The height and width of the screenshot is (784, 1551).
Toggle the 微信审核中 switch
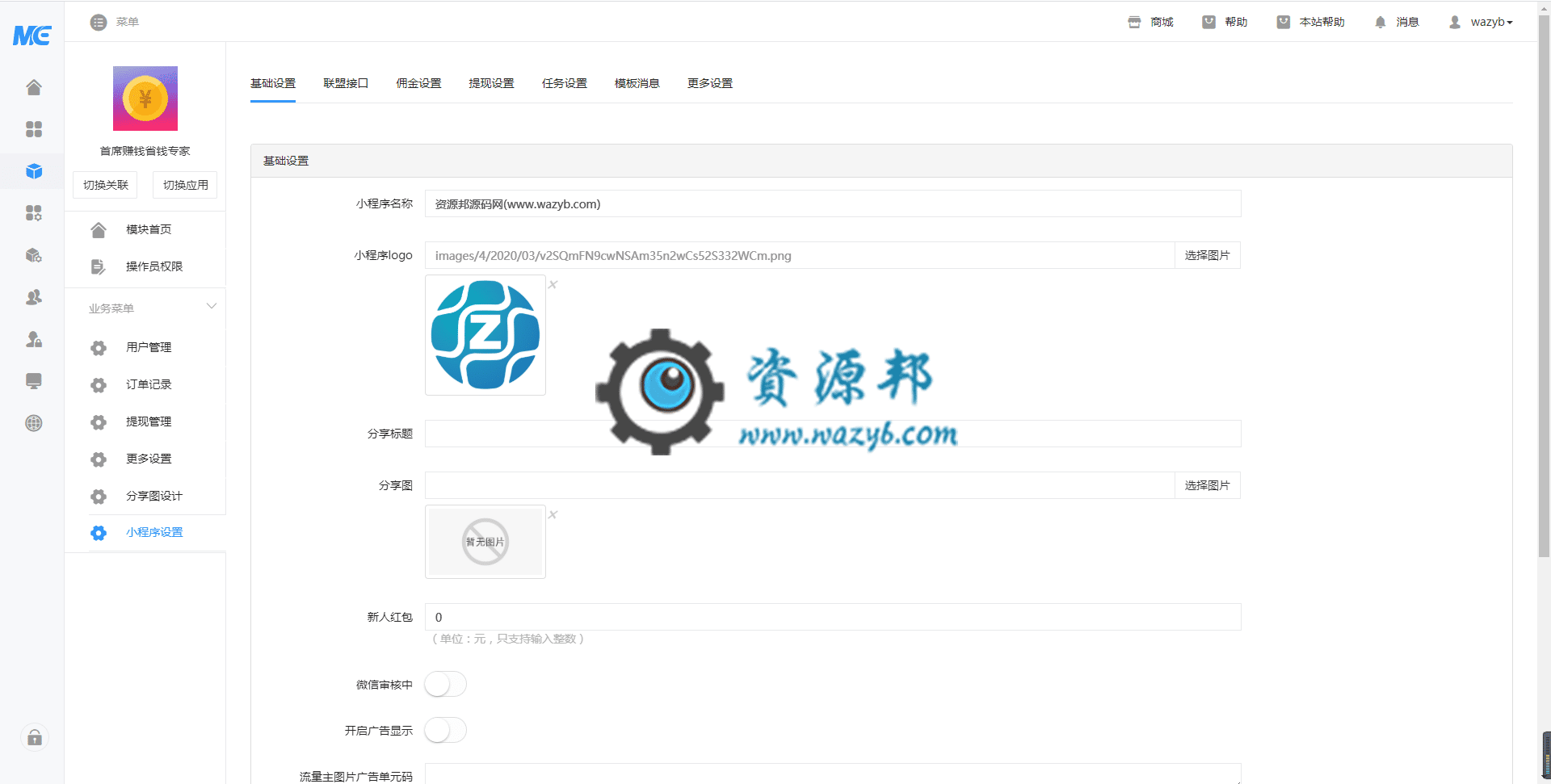(446, 685)
